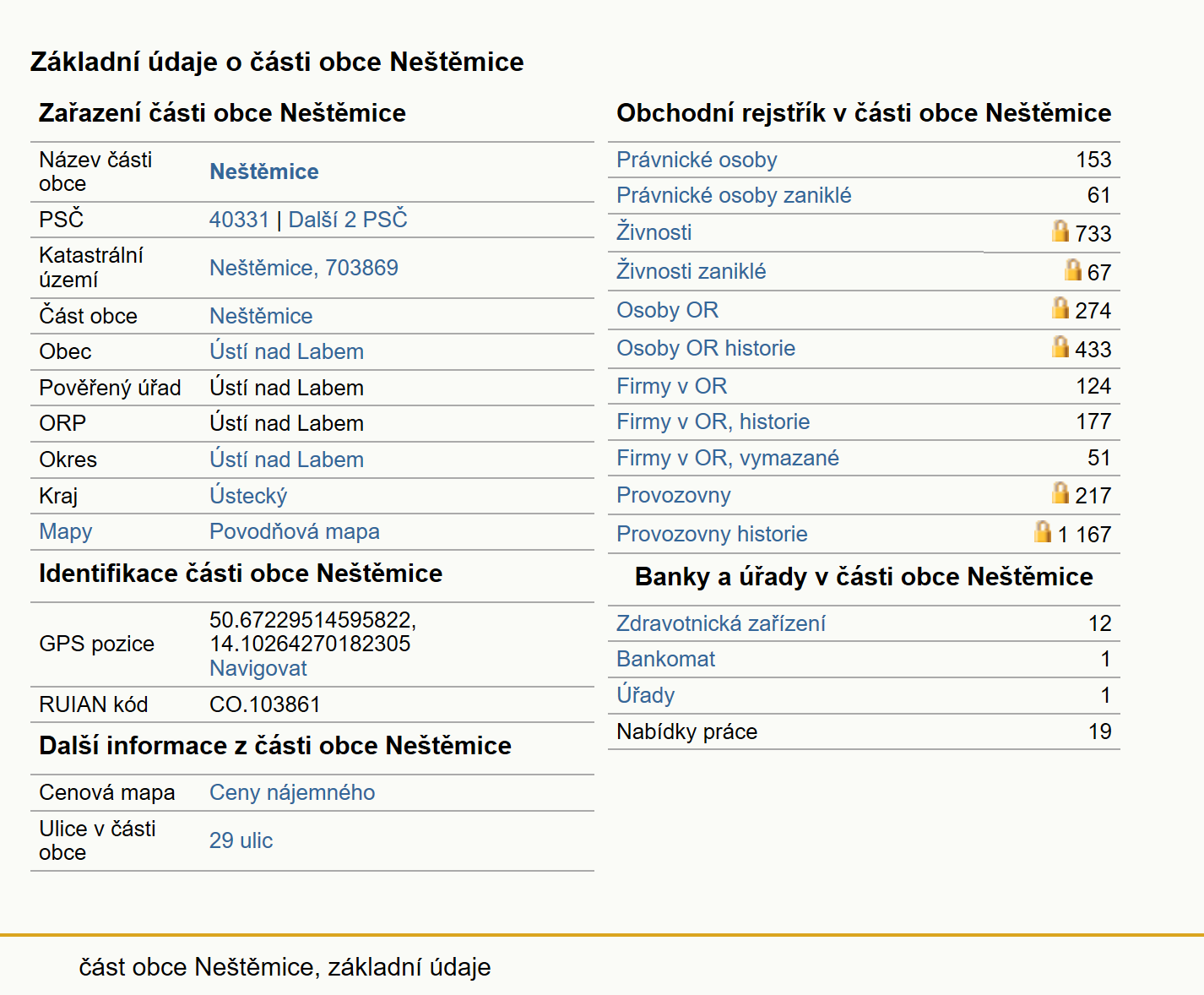Viewport: 1204px width, 995px height.
Task: Click the padlock icon in Osoby OR row
Action: 1060,307
